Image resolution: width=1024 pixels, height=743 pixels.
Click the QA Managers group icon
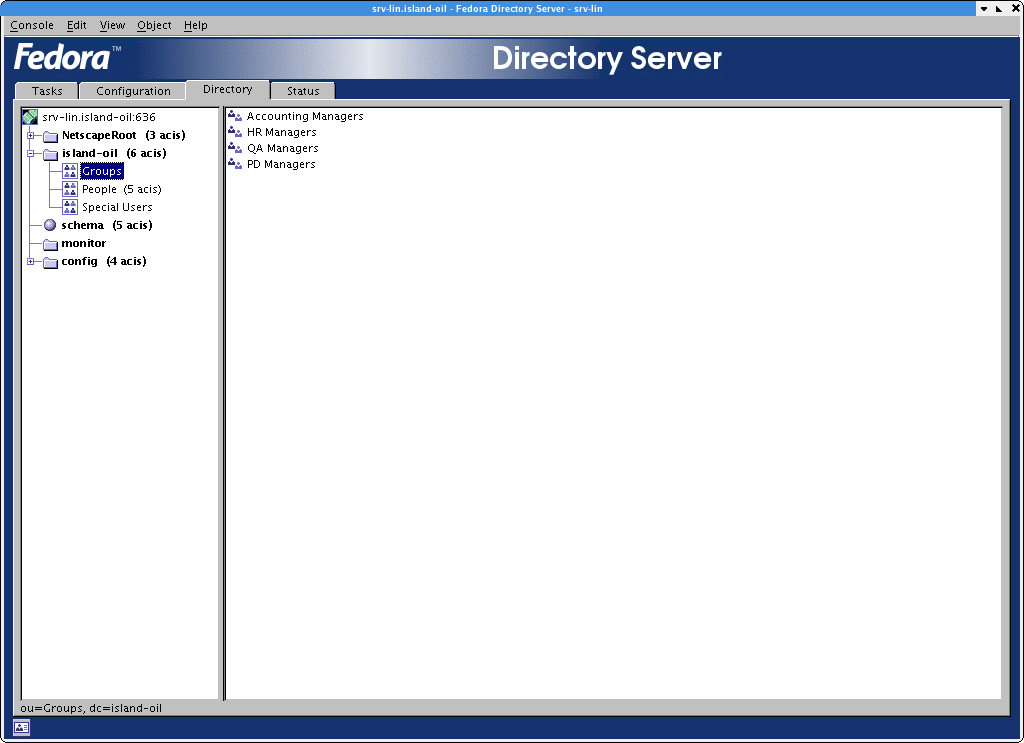(235, 148)
